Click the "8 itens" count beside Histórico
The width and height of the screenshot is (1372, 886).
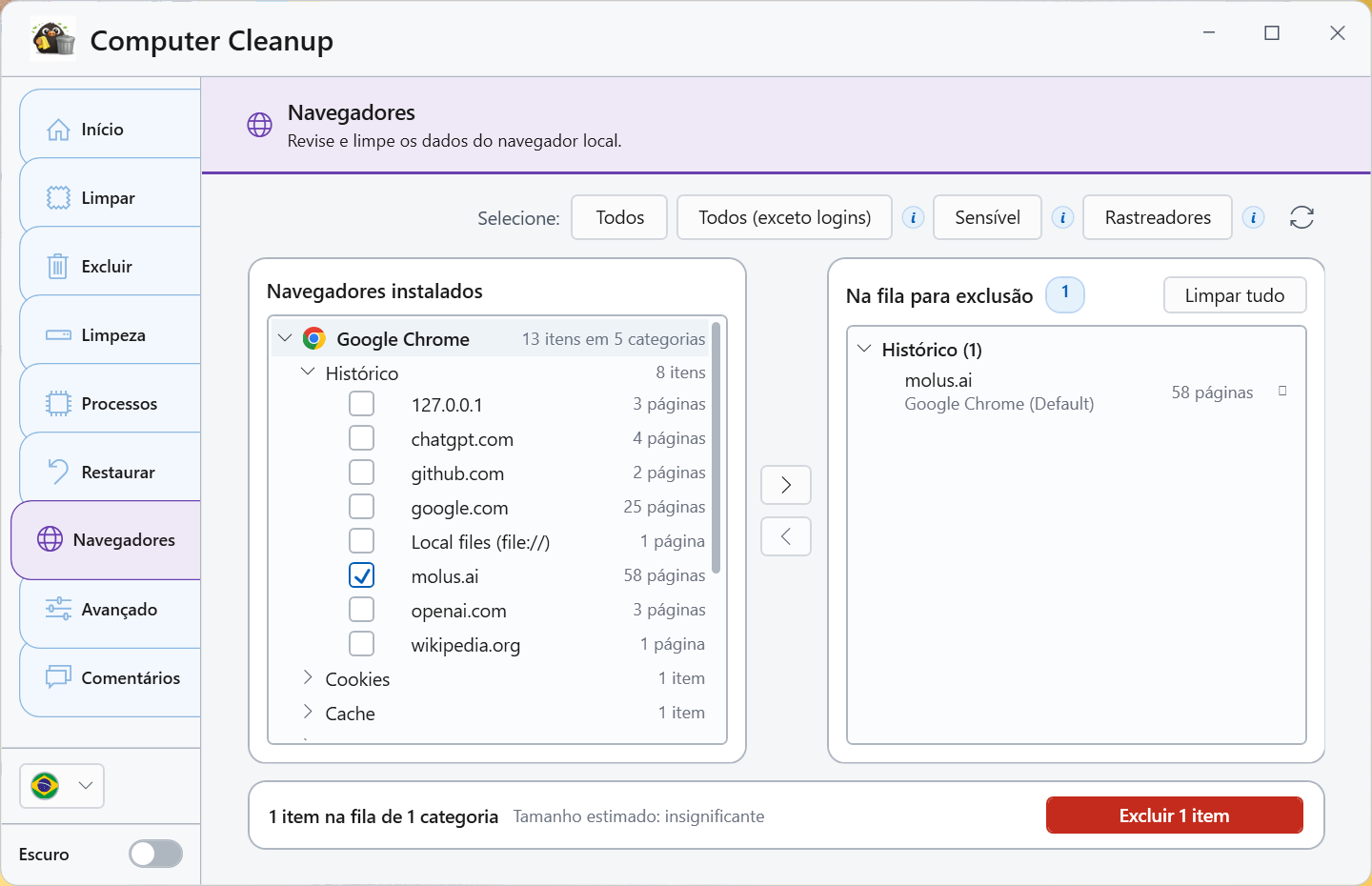point(680,373)
